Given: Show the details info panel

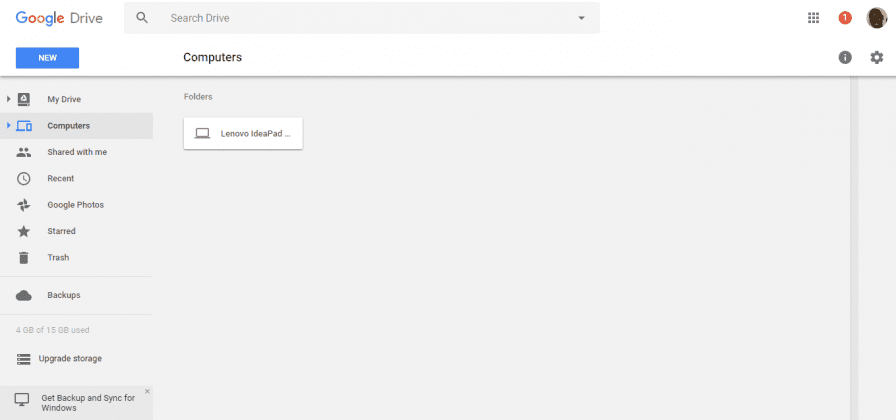Looking at the screenshot, I should [845, 57].
